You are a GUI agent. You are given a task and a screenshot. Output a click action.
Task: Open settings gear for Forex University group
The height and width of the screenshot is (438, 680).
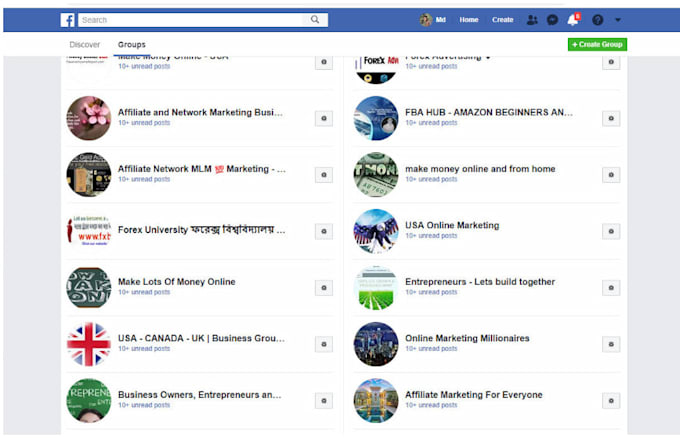click(324, 231)
